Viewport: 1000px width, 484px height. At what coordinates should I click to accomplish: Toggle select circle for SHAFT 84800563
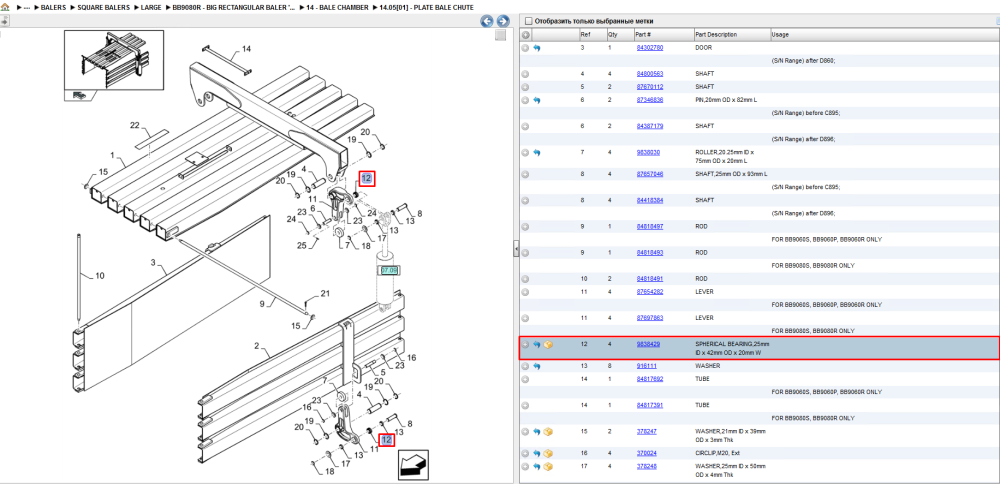526,74
